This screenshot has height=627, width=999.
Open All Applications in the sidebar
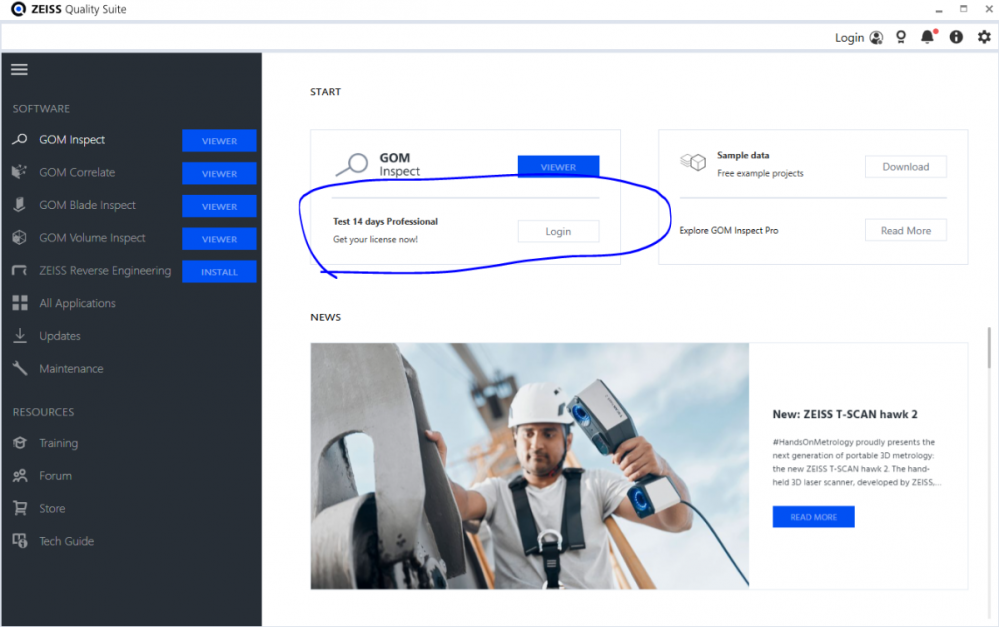click(77, 303)
